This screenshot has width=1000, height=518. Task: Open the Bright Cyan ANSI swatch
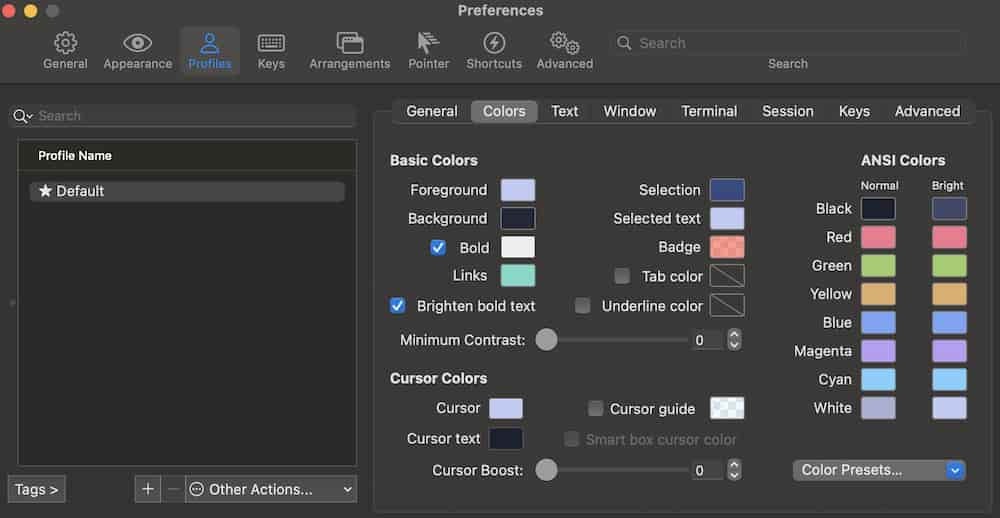tap(949, 380)
